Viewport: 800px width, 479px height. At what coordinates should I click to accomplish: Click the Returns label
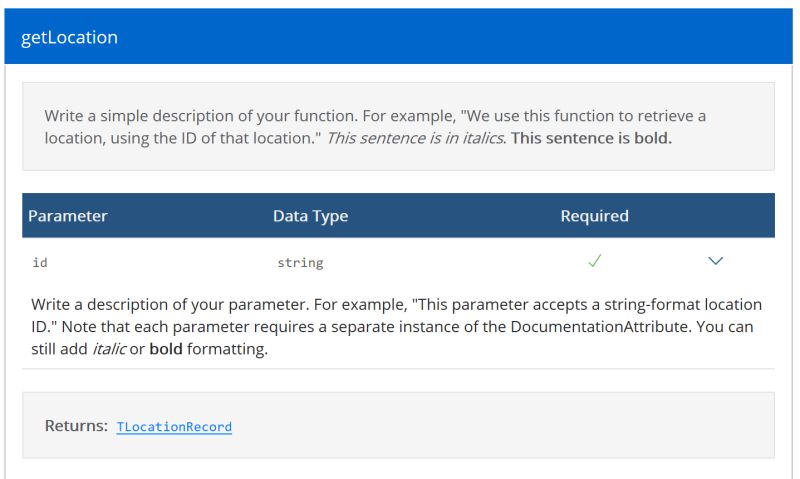pyautogui.click(x=76, y=426)
